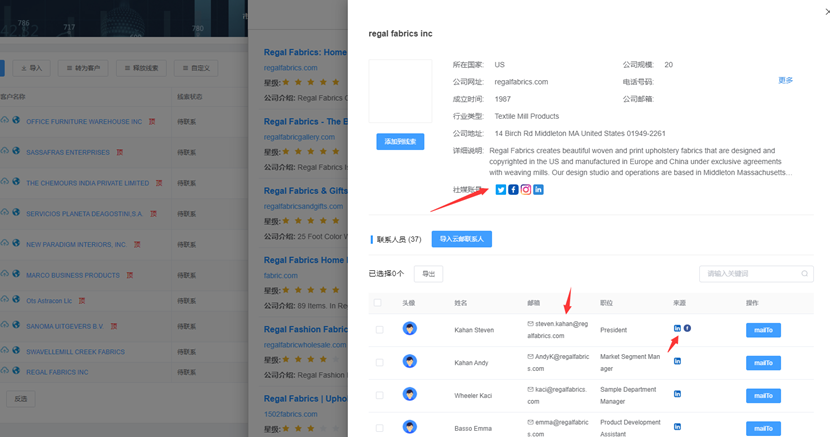
Task: Click search magnifier icon in keyword box
Action: coord(804,274)
